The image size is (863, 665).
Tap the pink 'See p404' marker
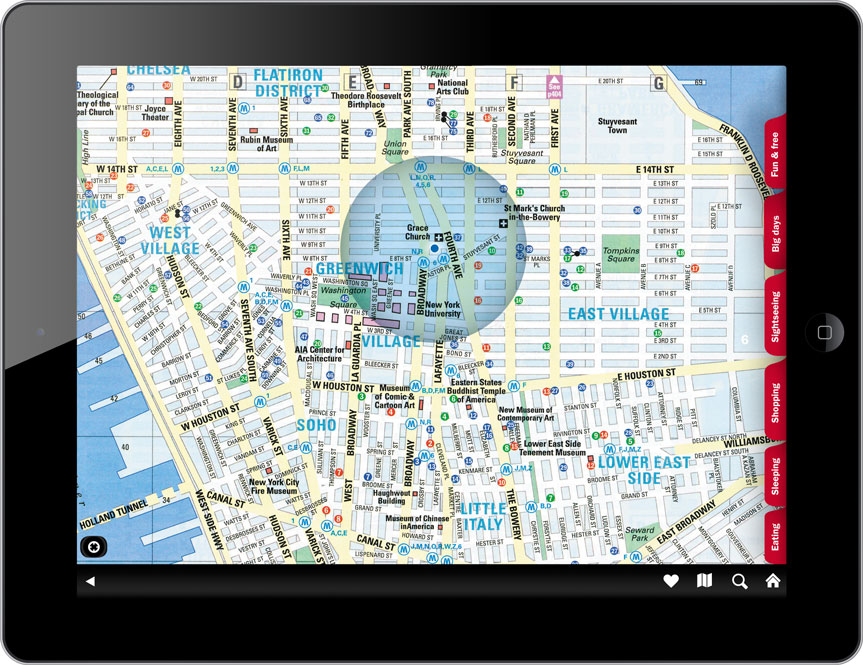pos(554,87)
